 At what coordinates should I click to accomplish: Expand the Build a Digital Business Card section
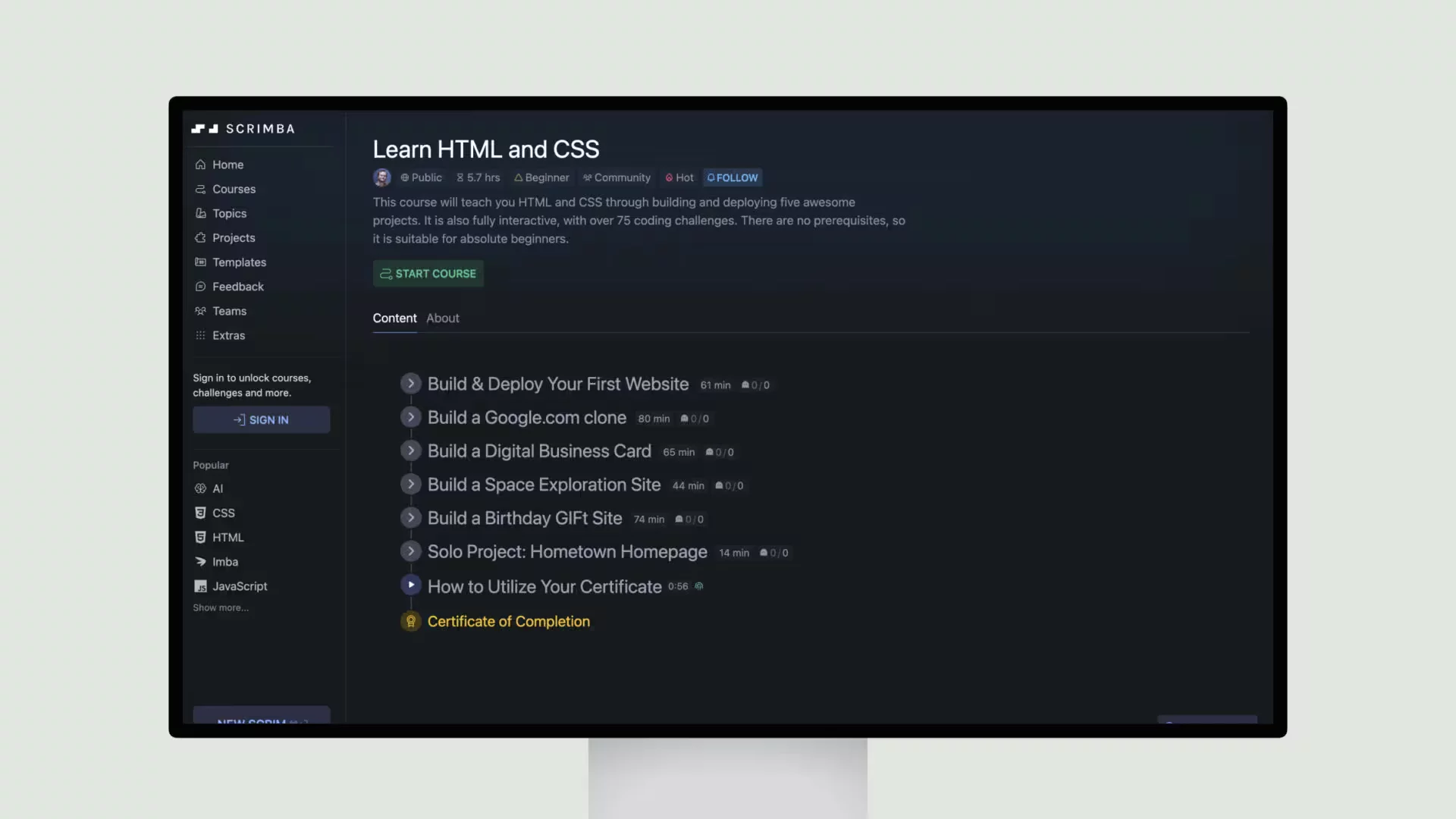tap(411, 450)
